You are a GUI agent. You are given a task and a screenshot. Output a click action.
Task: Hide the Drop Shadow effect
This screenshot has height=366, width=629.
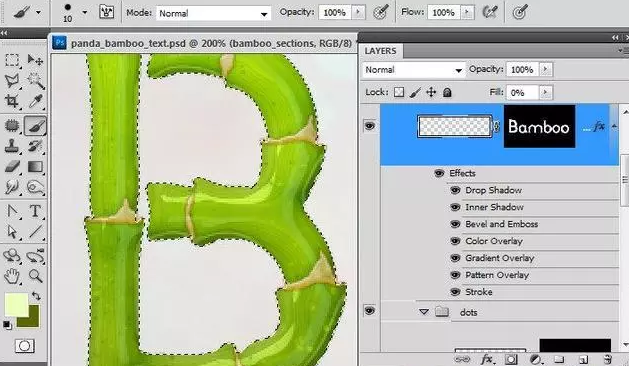pyautogui.click(x=455, y=190)
